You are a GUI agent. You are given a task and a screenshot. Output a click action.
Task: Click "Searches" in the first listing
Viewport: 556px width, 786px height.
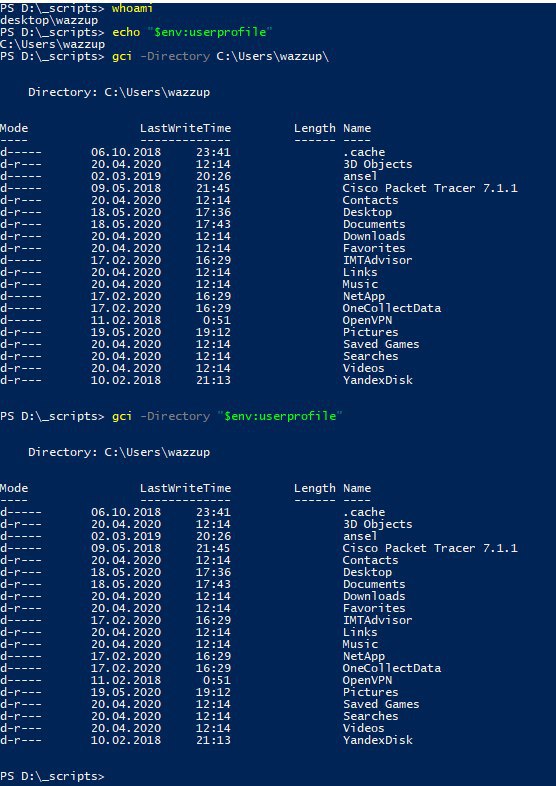(x=370, y=357)
